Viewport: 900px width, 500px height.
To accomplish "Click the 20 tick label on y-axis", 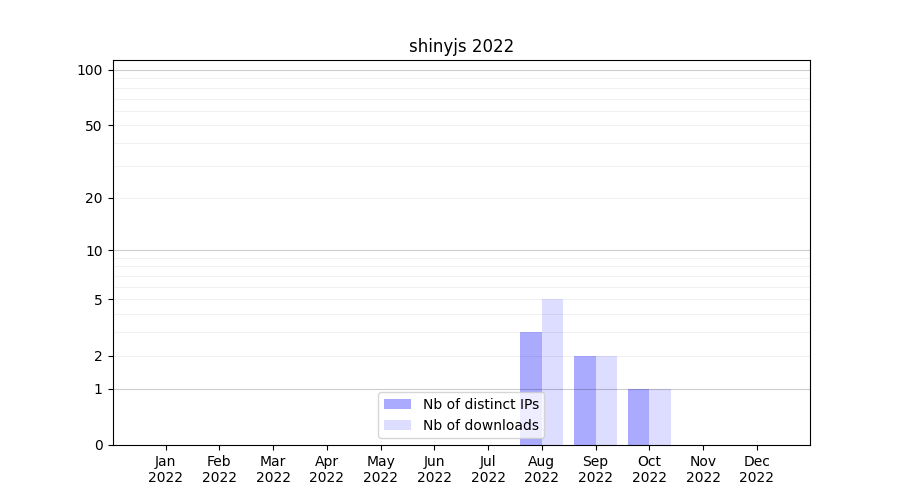I will [94, 198].
